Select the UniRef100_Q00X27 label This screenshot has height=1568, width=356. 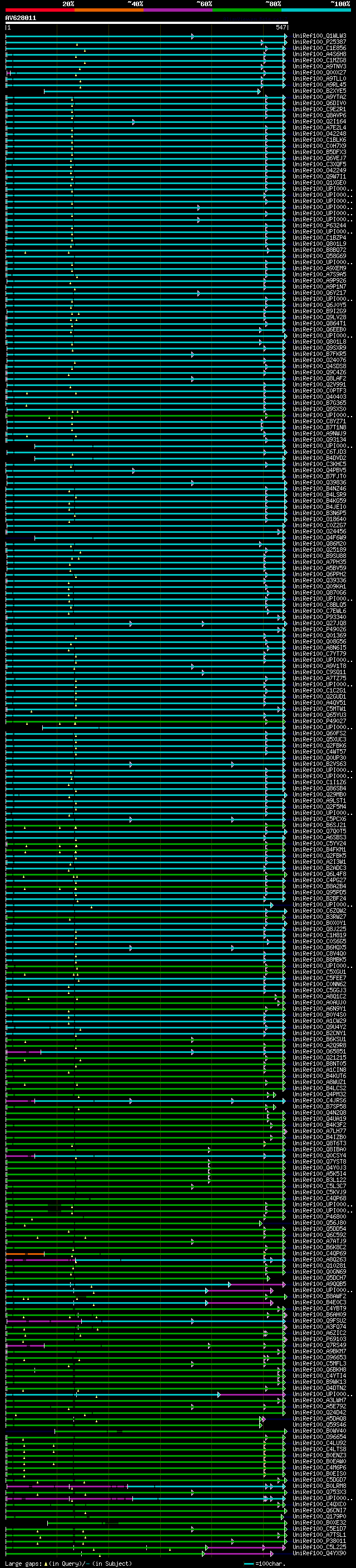click(319, 72)
